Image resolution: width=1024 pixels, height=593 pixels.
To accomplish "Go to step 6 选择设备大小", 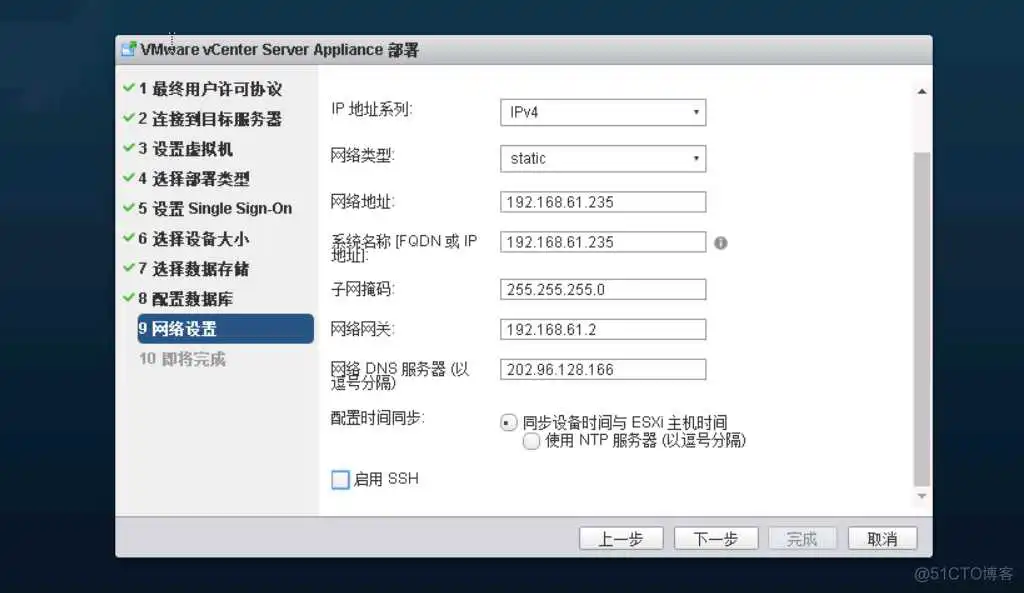I will click(x=194, y=239).
